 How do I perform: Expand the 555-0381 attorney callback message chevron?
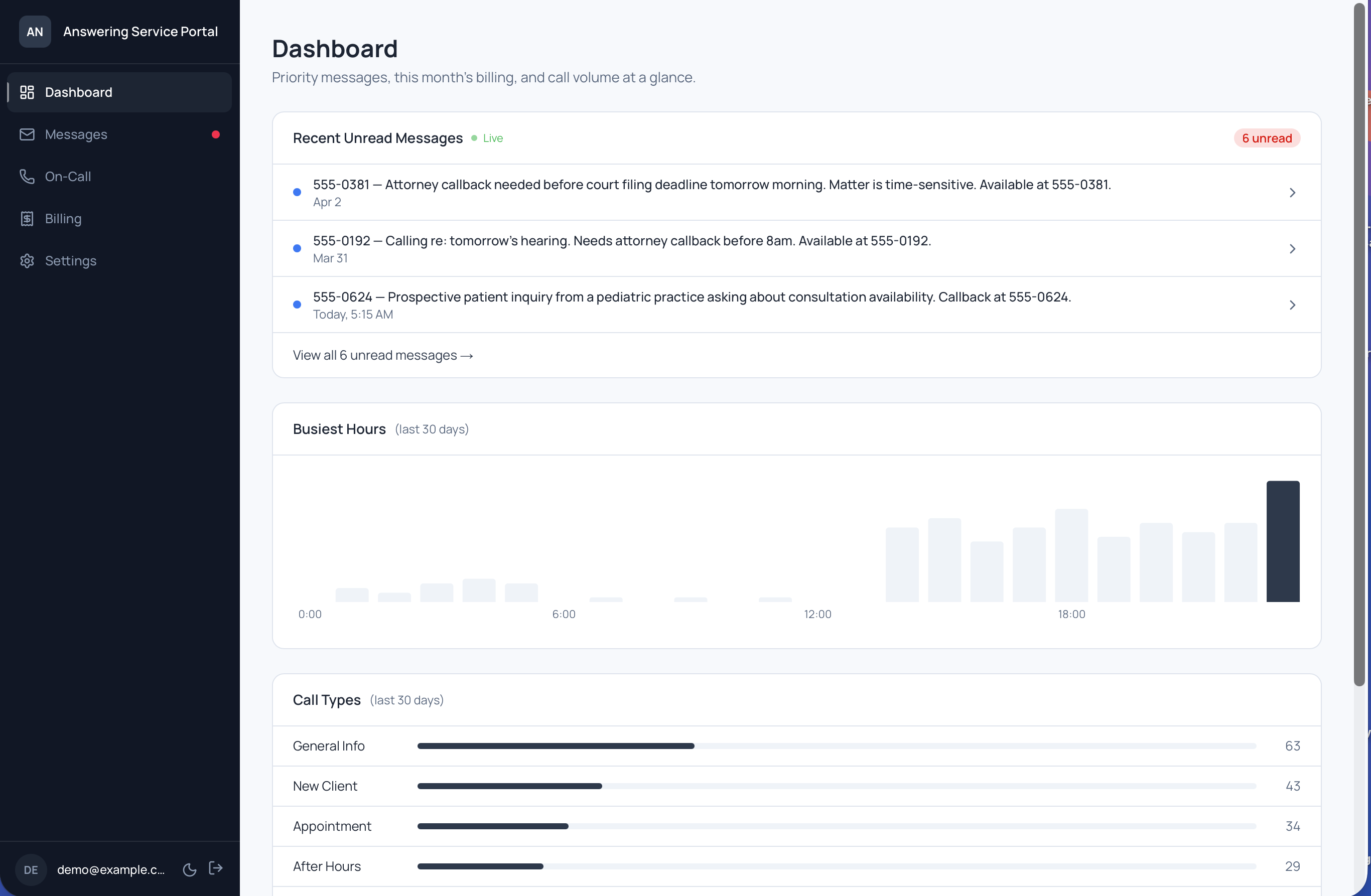point(1292,192)
